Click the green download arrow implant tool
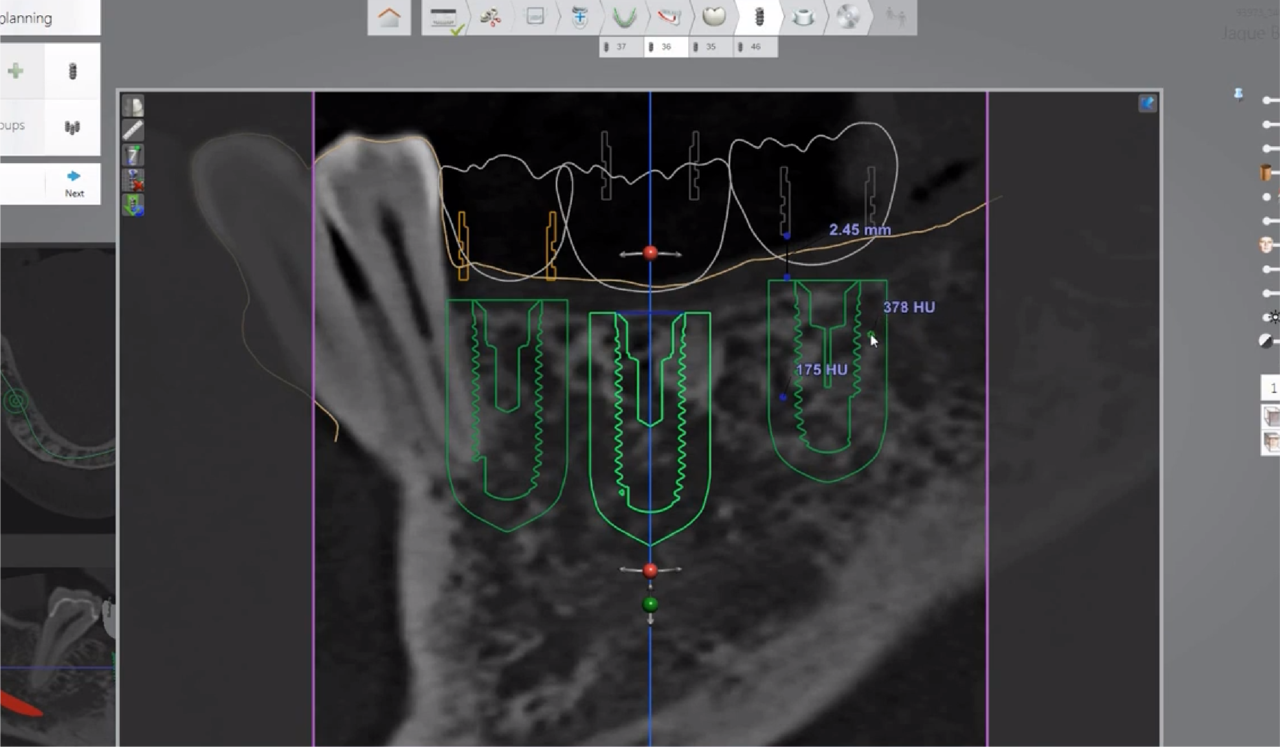 pos(133,205)
